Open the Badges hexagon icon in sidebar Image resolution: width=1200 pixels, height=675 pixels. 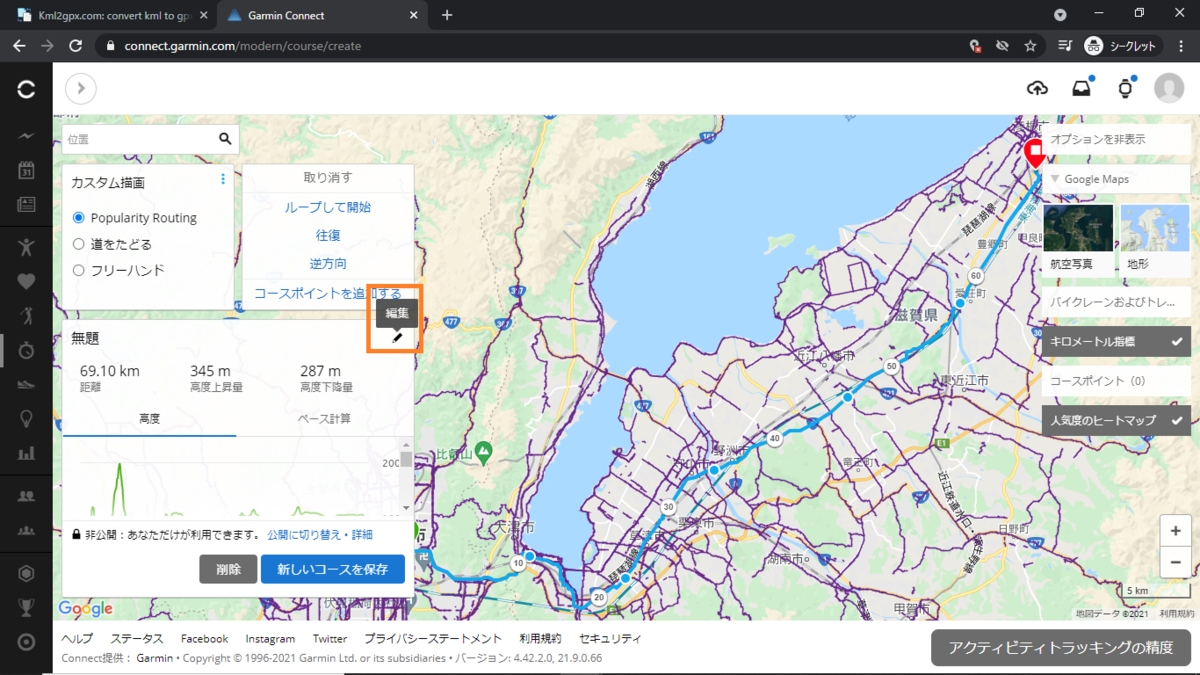click(x=26, y=573)
